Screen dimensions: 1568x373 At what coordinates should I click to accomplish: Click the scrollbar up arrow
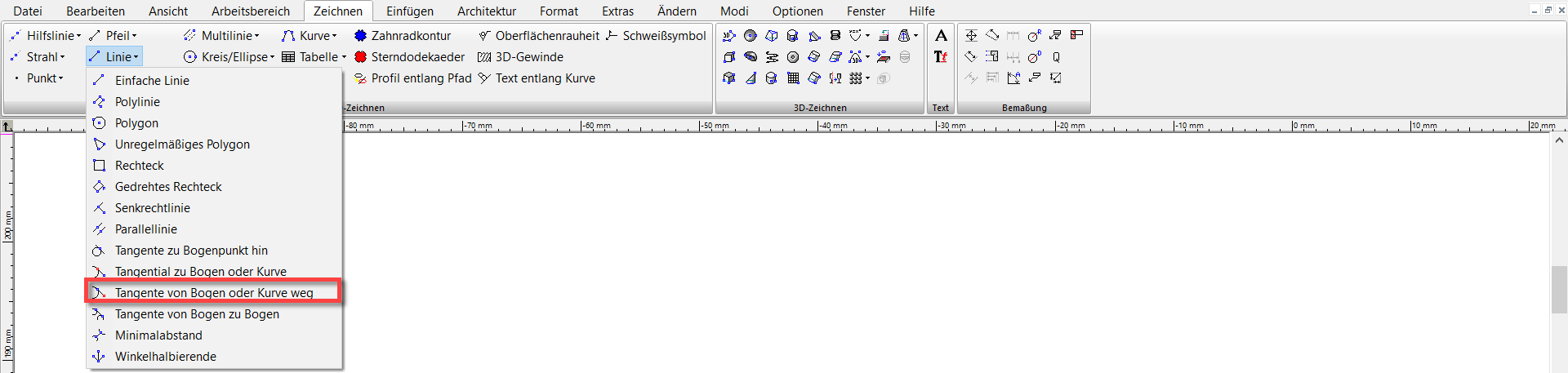(x=1558, y=140)
